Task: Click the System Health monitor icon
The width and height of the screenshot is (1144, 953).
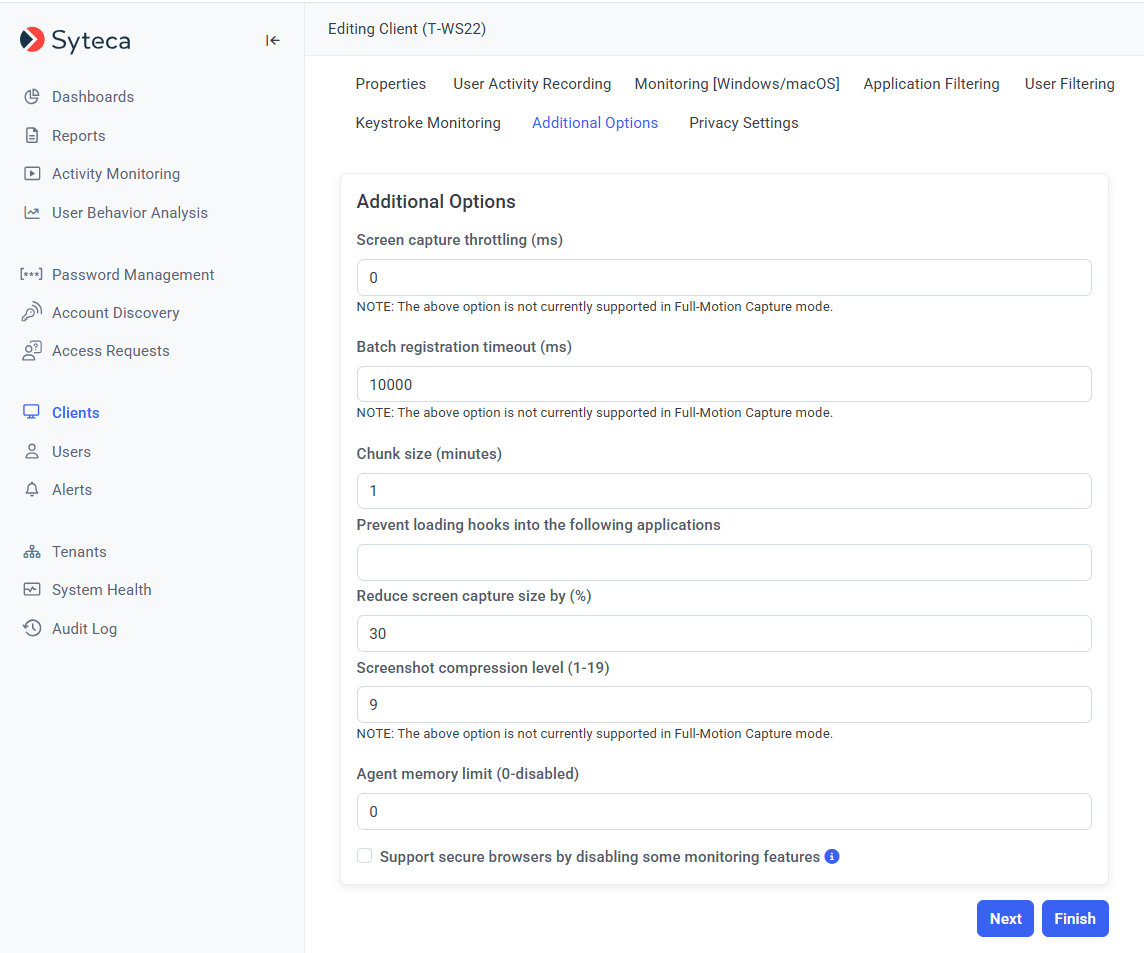Action: [x=32, y=590]
